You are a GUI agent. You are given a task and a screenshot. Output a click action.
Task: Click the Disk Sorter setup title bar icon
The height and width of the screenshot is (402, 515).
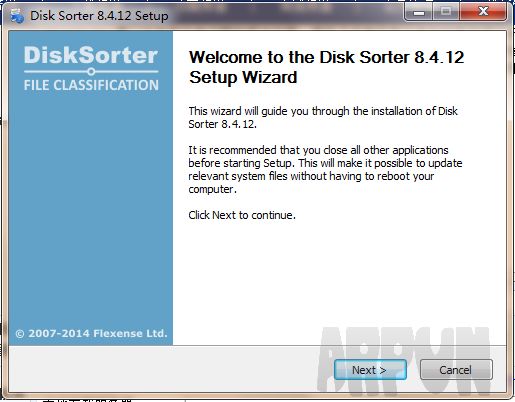[17, 16]
